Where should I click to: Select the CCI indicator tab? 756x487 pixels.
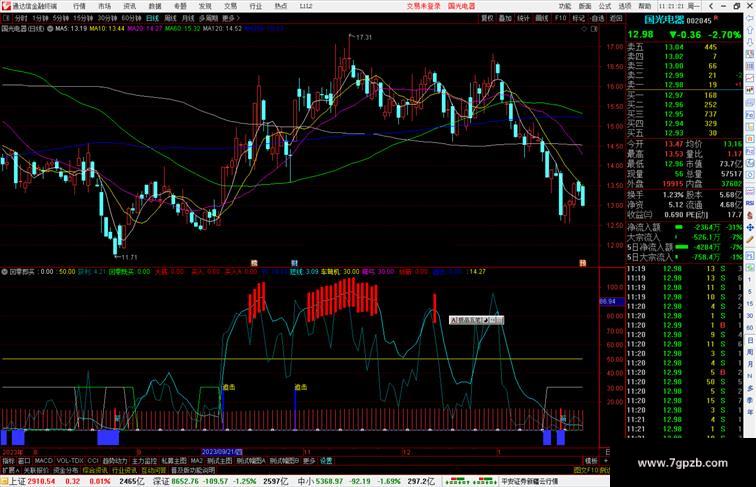pyautogui.click(x=93, y=461)
